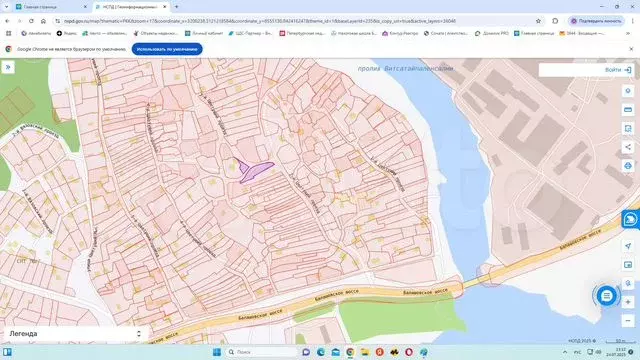
Task: Open the 'Личный кабинет' bookmark
Action: coord(204,33)
